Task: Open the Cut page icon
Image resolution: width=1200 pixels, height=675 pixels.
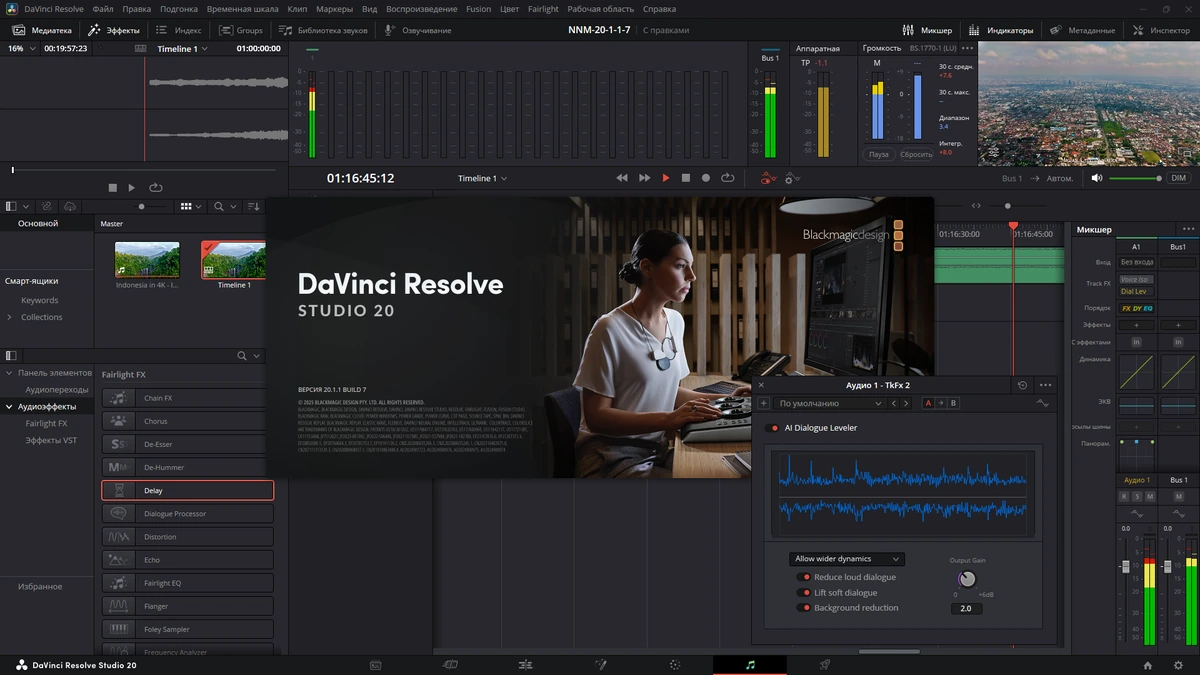Action: pos(451,665)
